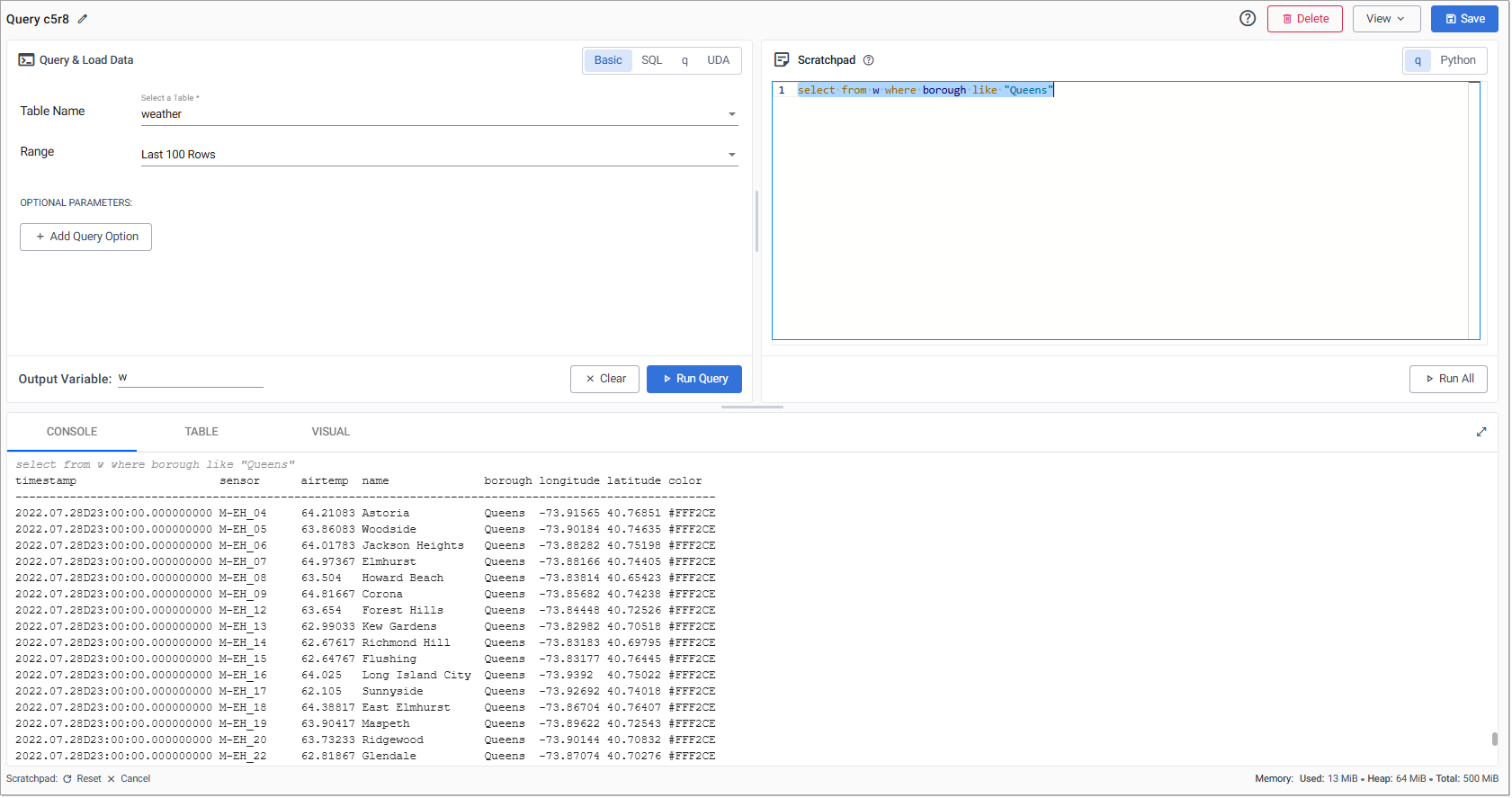Viewport: 1512px width, 798px height.
Task: Click the Scratchpad info help icon
Action: (x=868, y=60)
